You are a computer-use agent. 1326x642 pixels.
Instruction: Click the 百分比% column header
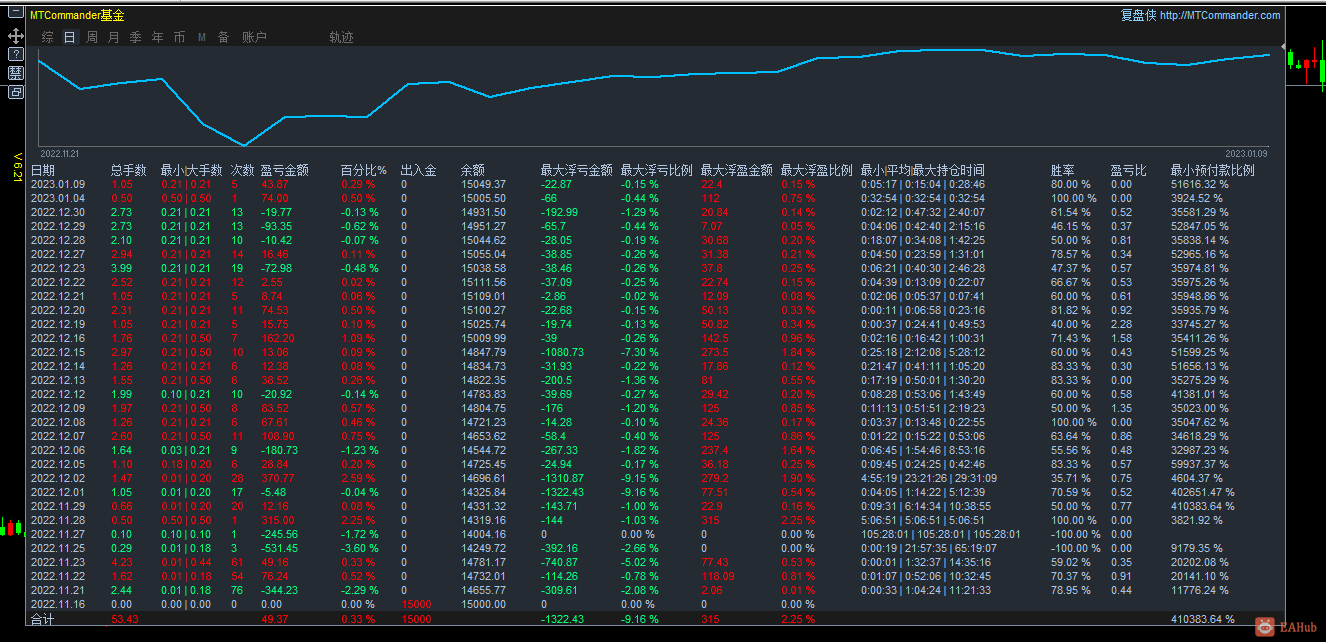click(363, 170)
